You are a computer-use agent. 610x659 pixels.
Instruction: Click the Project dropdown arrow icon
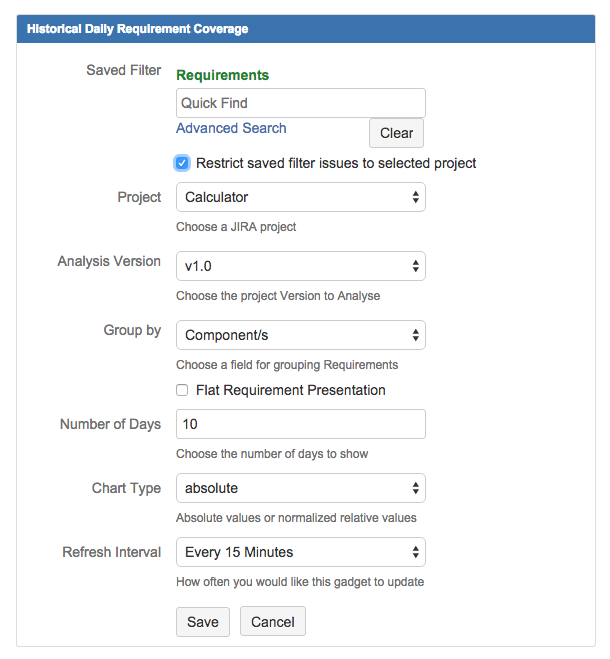pyautogui.click(x=415, y=197)
